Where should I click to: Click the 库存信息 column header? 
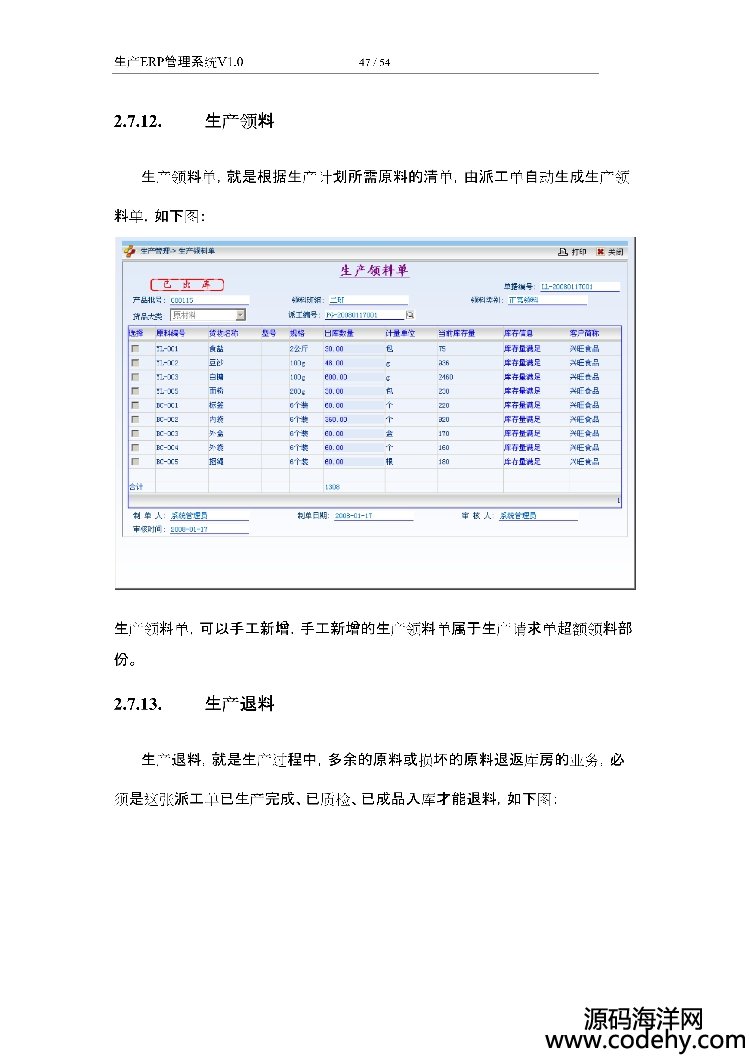(519, 333)
